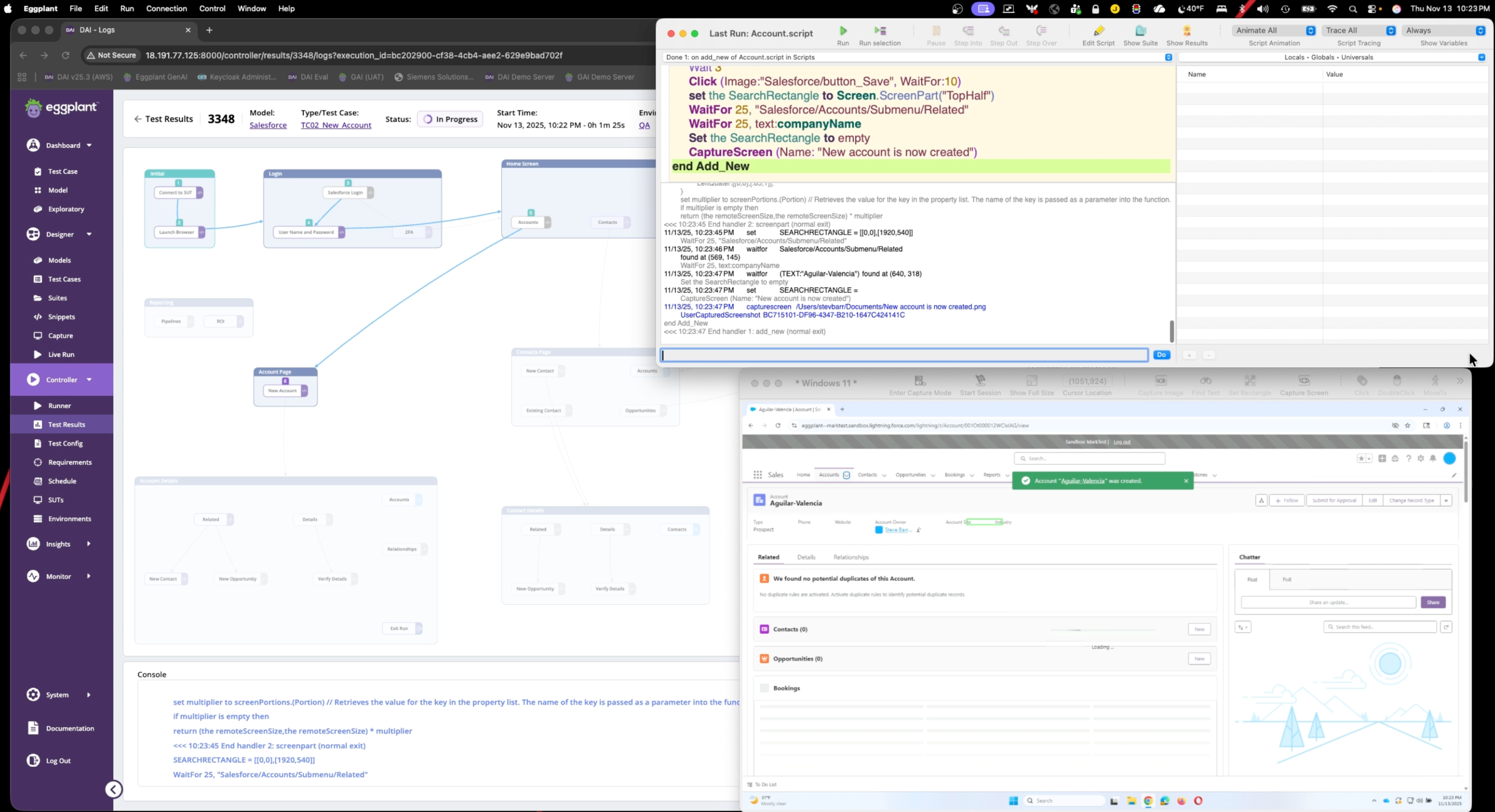Viewport: 1495px width, 812px height.
Task: Open the Control menu
Action: 213,9
